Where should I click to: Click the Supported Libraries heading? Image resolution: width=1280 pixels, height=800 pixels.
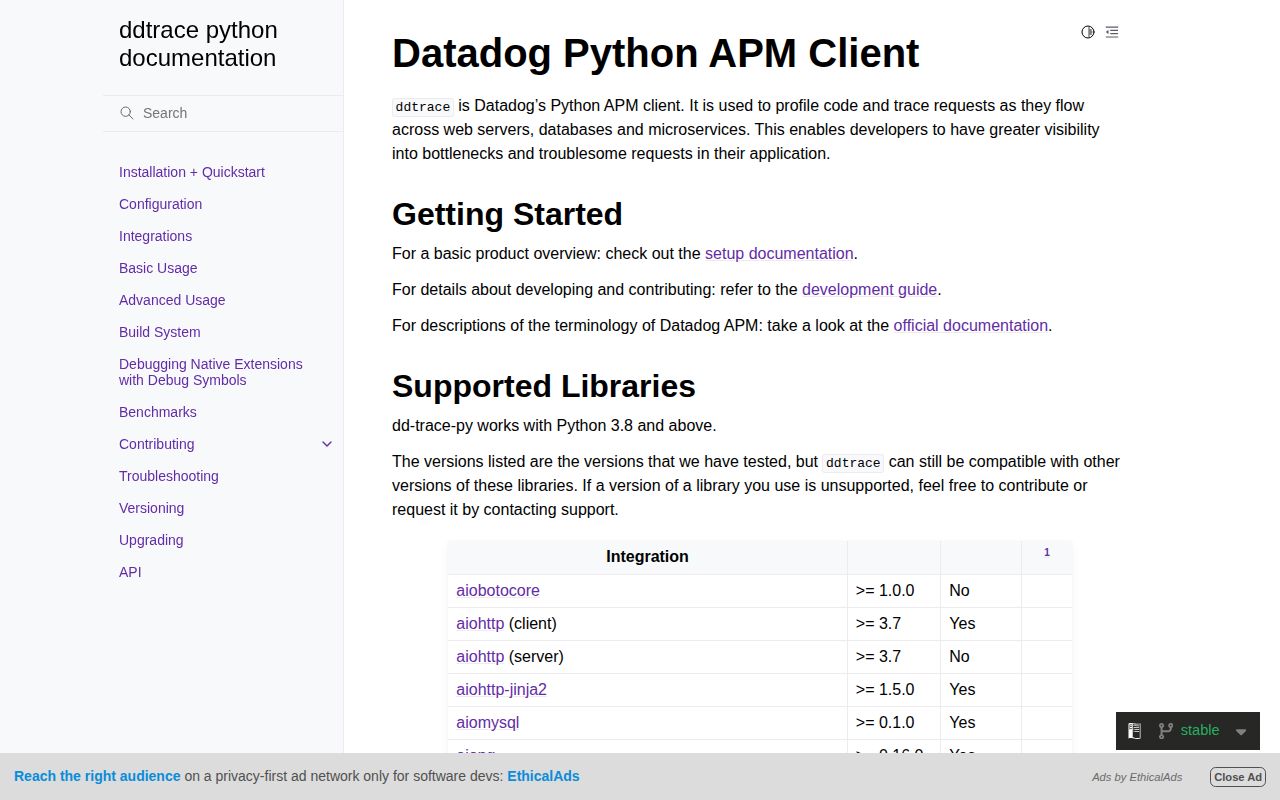[544, 386]
